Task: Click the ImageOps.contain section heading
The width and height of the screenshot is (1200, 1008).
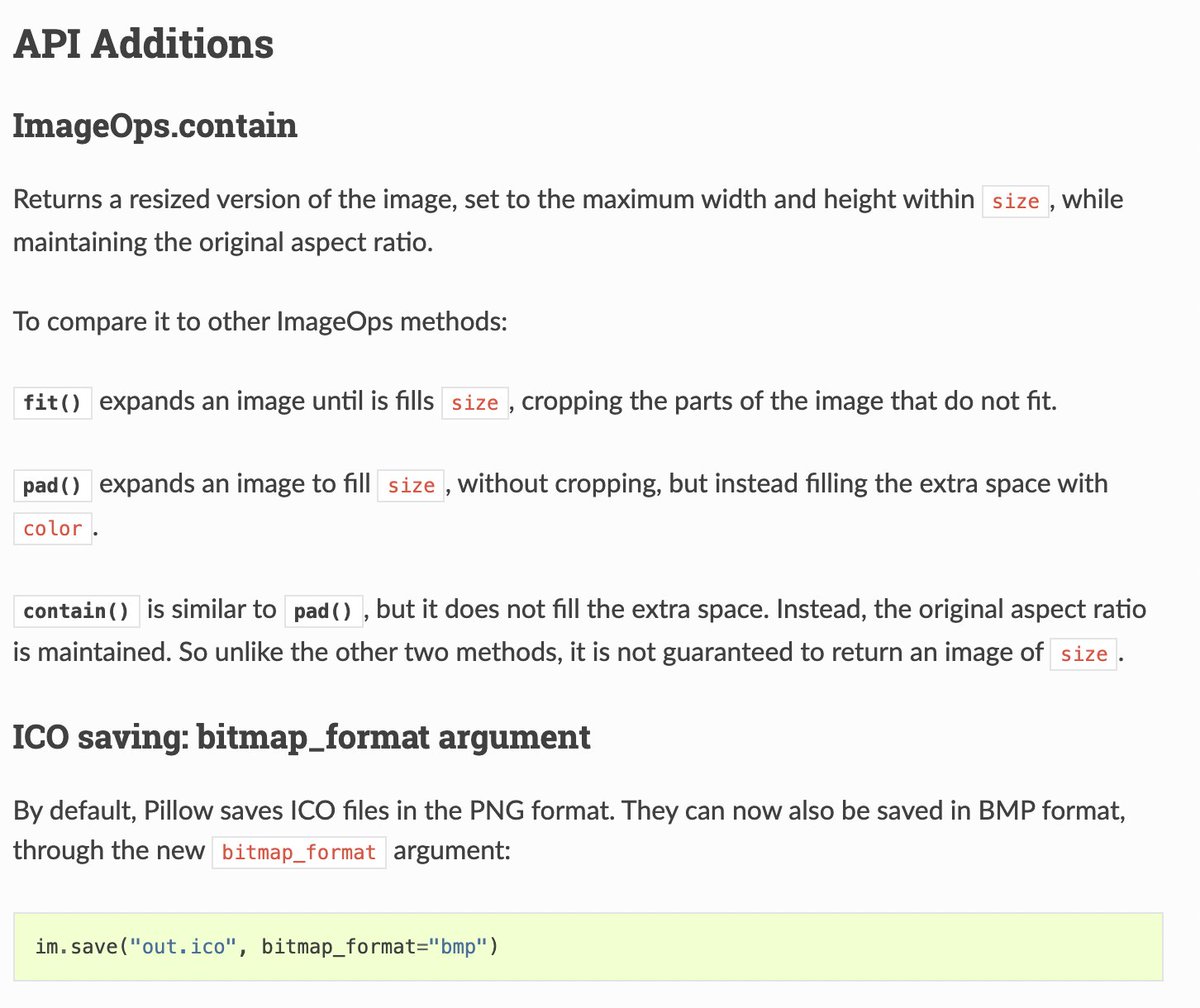Action: click(155, 126)
